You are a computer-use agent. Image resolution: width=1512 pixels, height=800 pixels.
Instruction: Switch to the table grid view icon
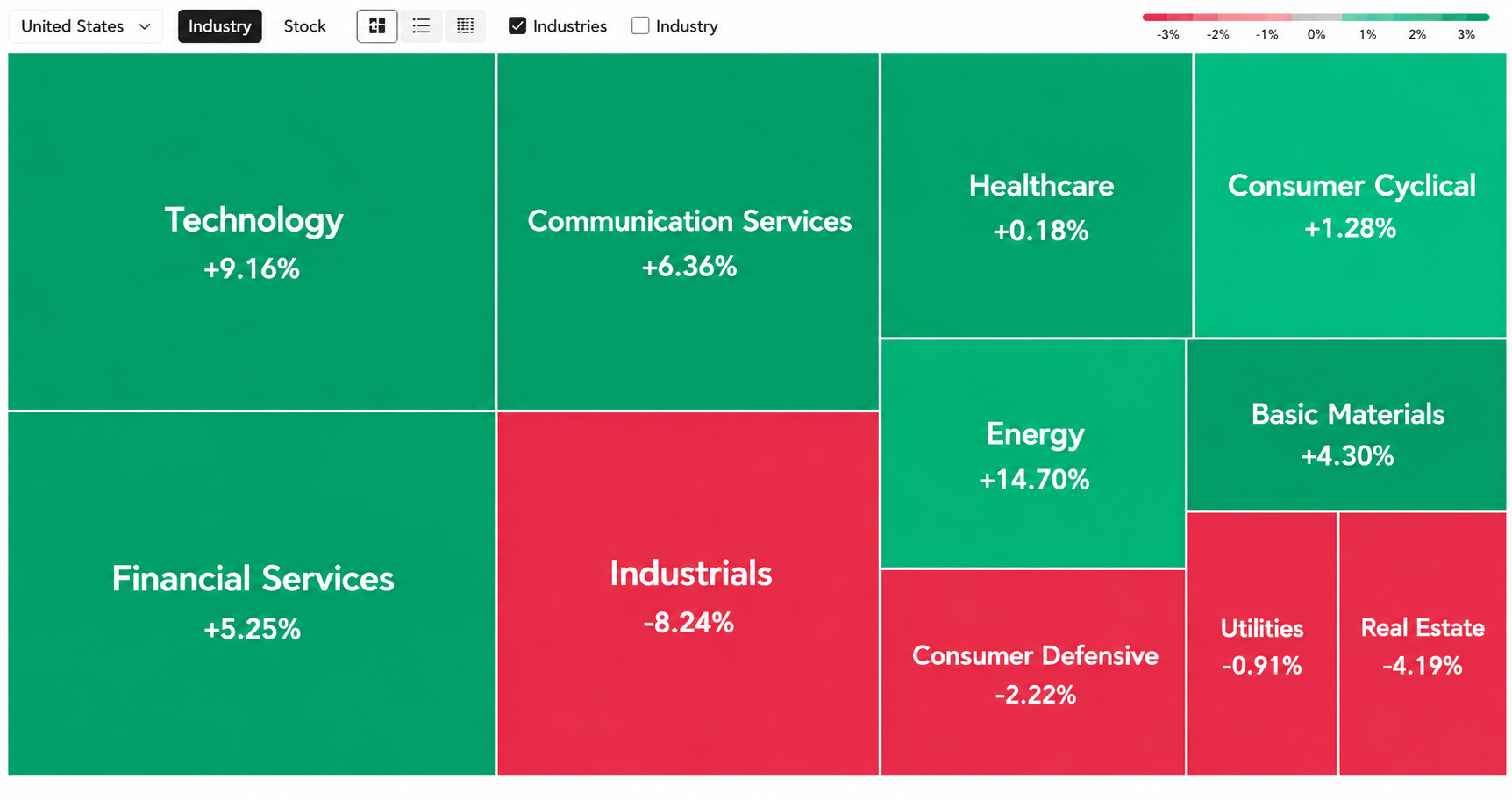coord(466,26)
